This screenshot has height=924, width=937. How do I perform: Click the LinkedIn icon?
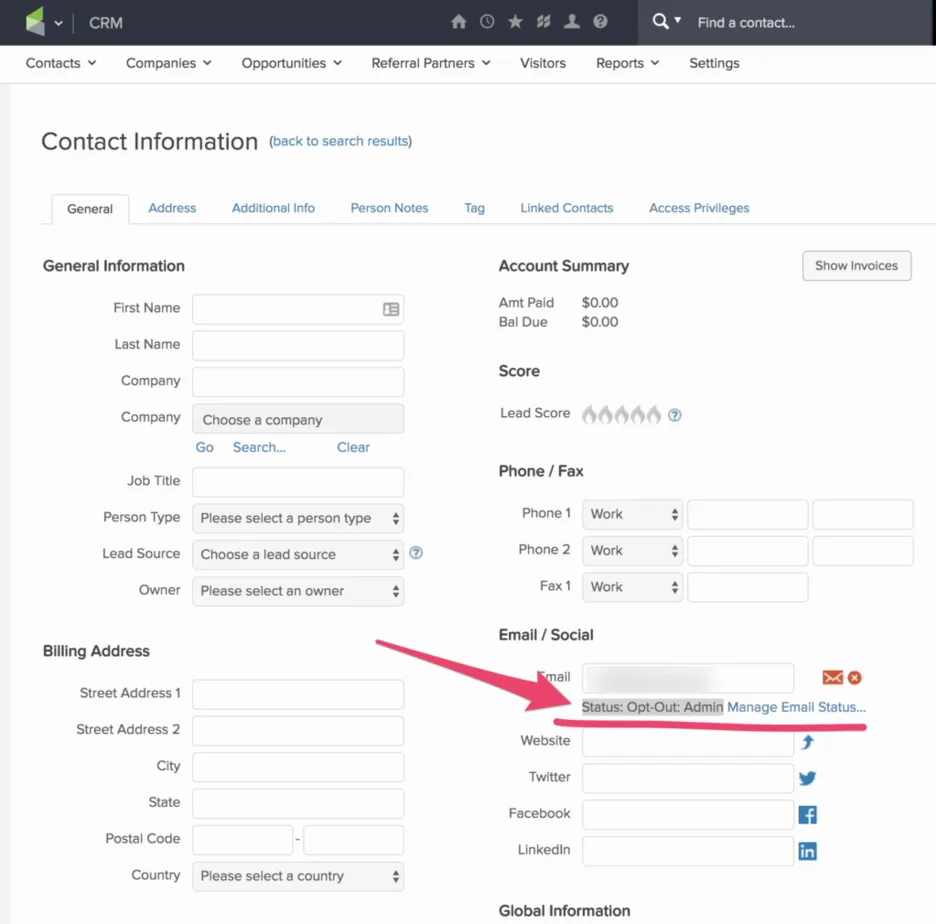click(807, 851)
